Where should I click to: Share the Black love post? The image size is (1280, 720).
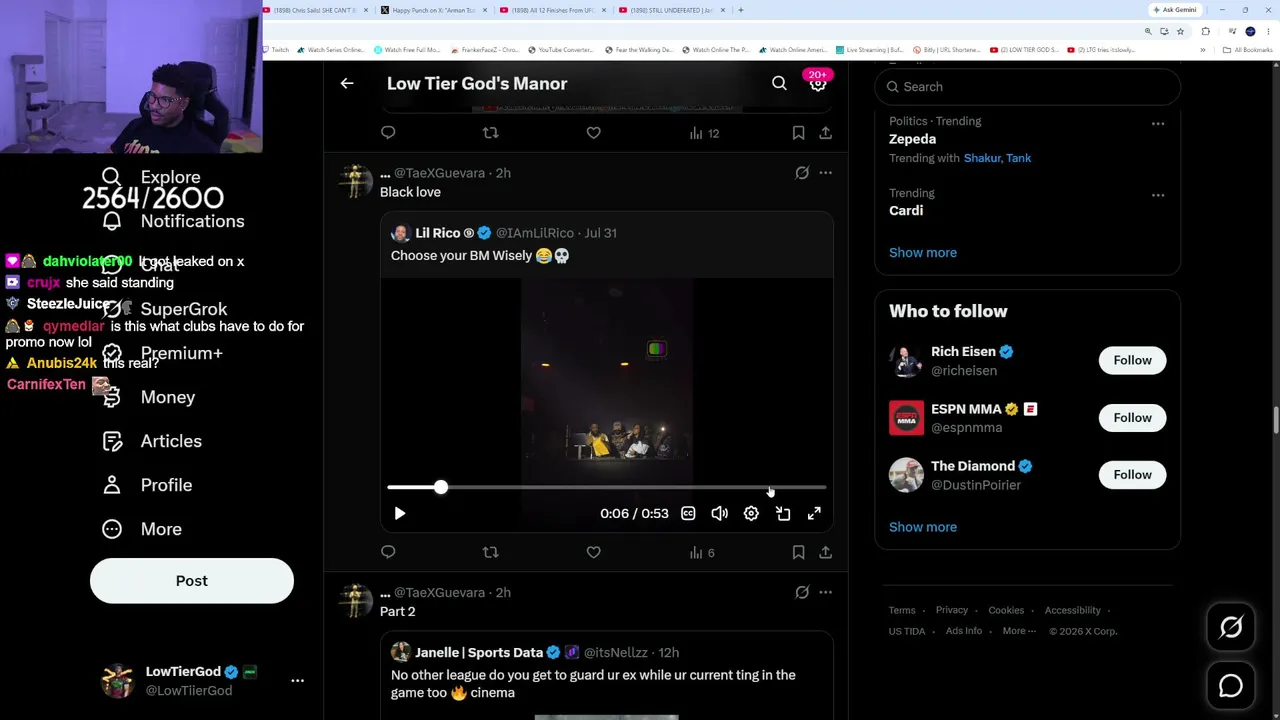(x=825, y=552)
